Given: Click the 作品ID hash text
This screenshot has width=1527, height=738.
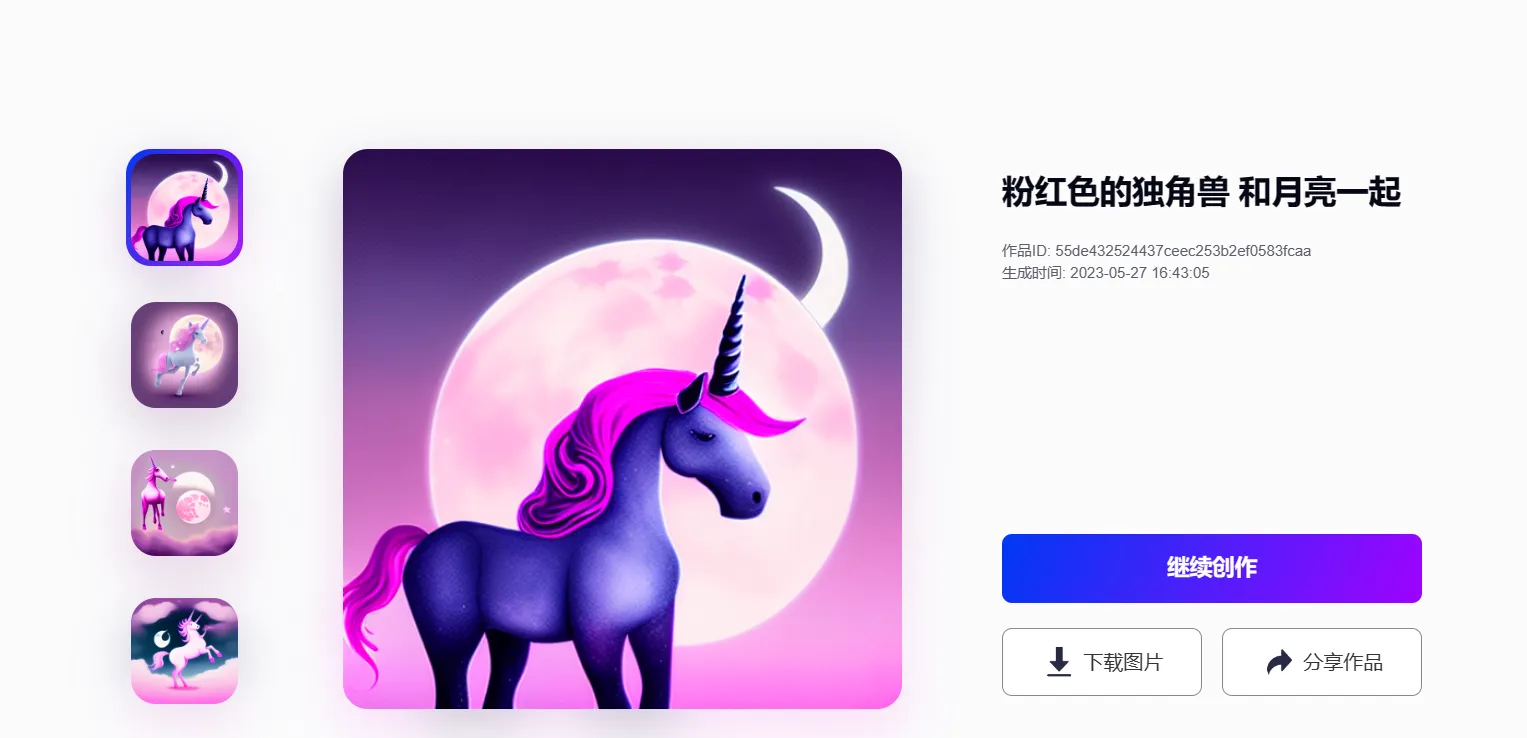Looking at the screenshot, I should click(x=1183, y=251).
